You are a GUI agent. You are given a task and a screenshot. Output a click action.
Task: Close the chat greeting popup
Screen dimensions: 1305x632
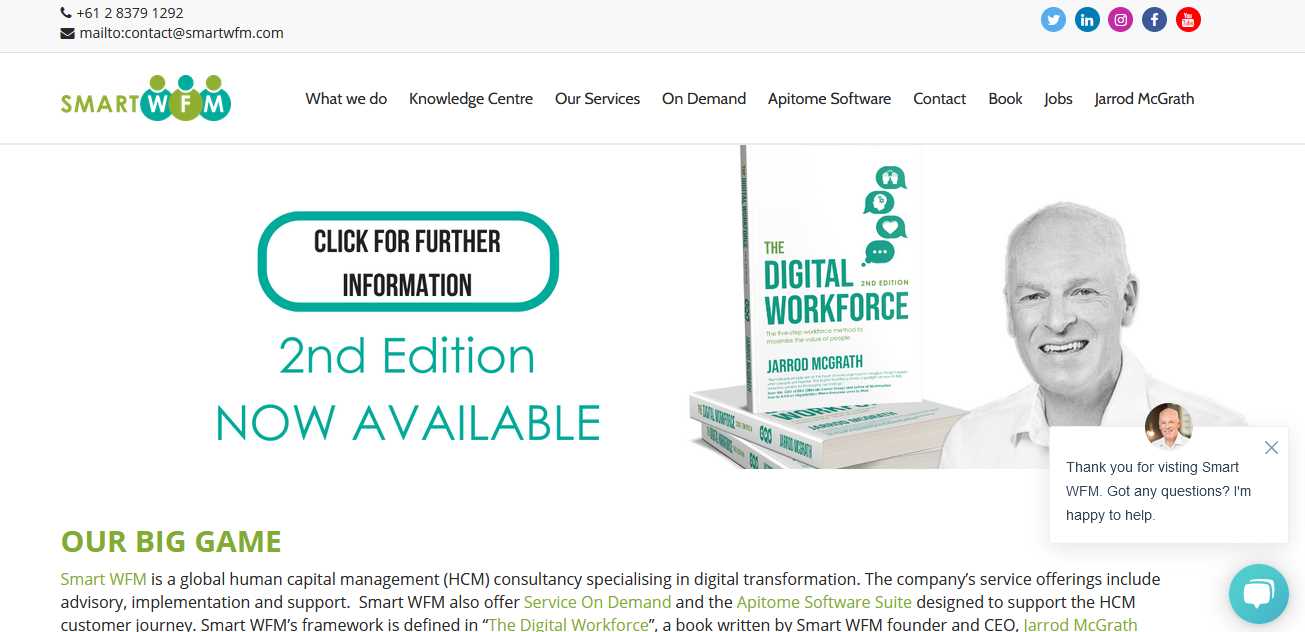1271,448
